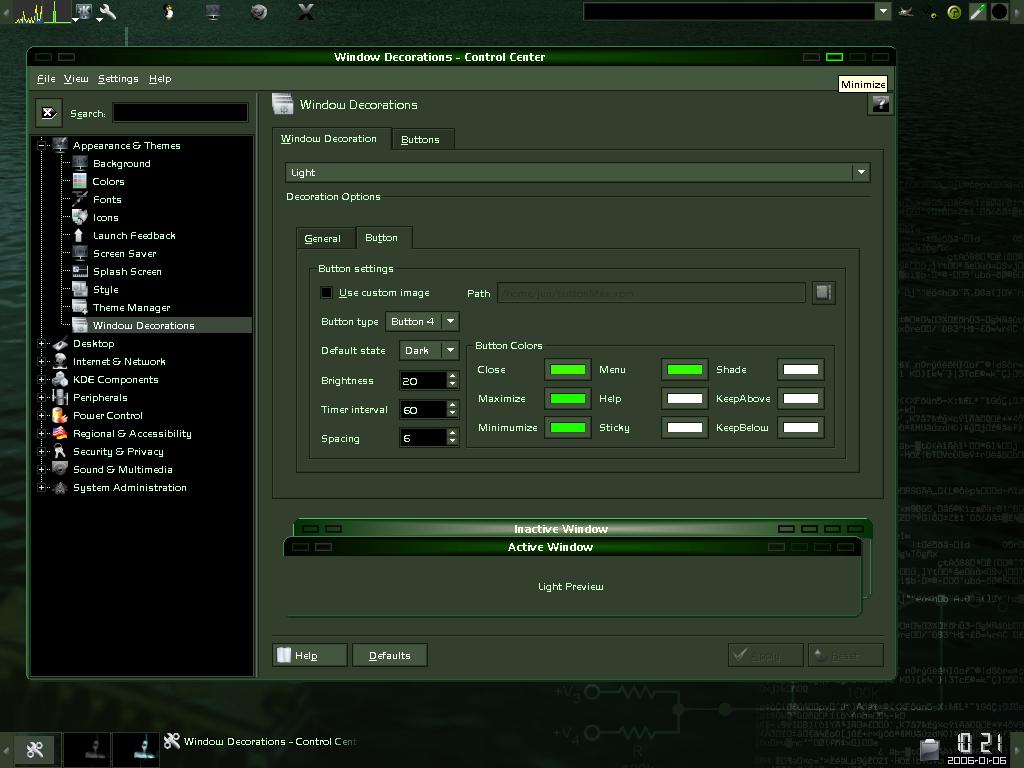The height and width of the screenshot is (768, 1024).
Task: Open the Default state dropdown
Action: [429, 351]
